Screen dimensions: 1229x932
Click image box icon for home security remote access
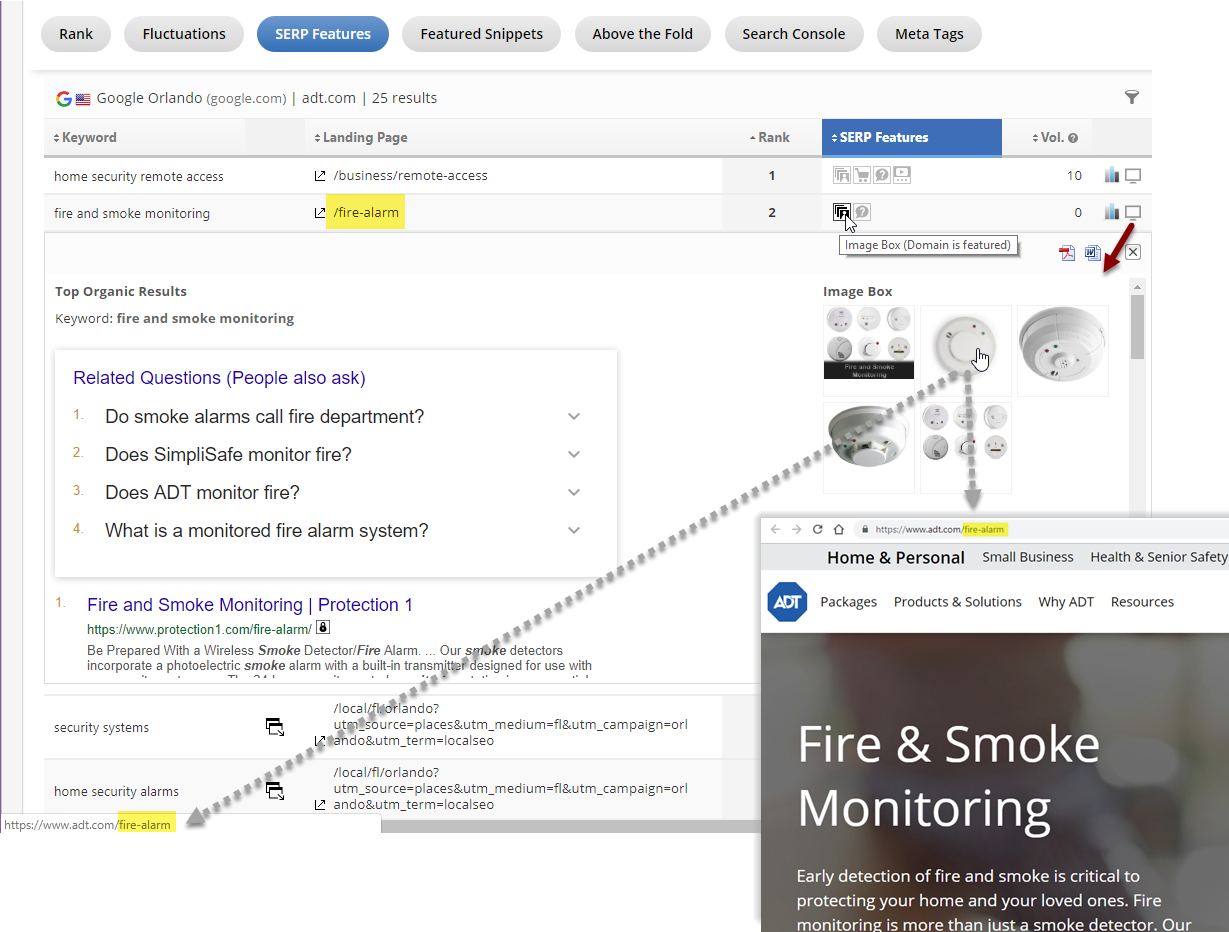842,175
